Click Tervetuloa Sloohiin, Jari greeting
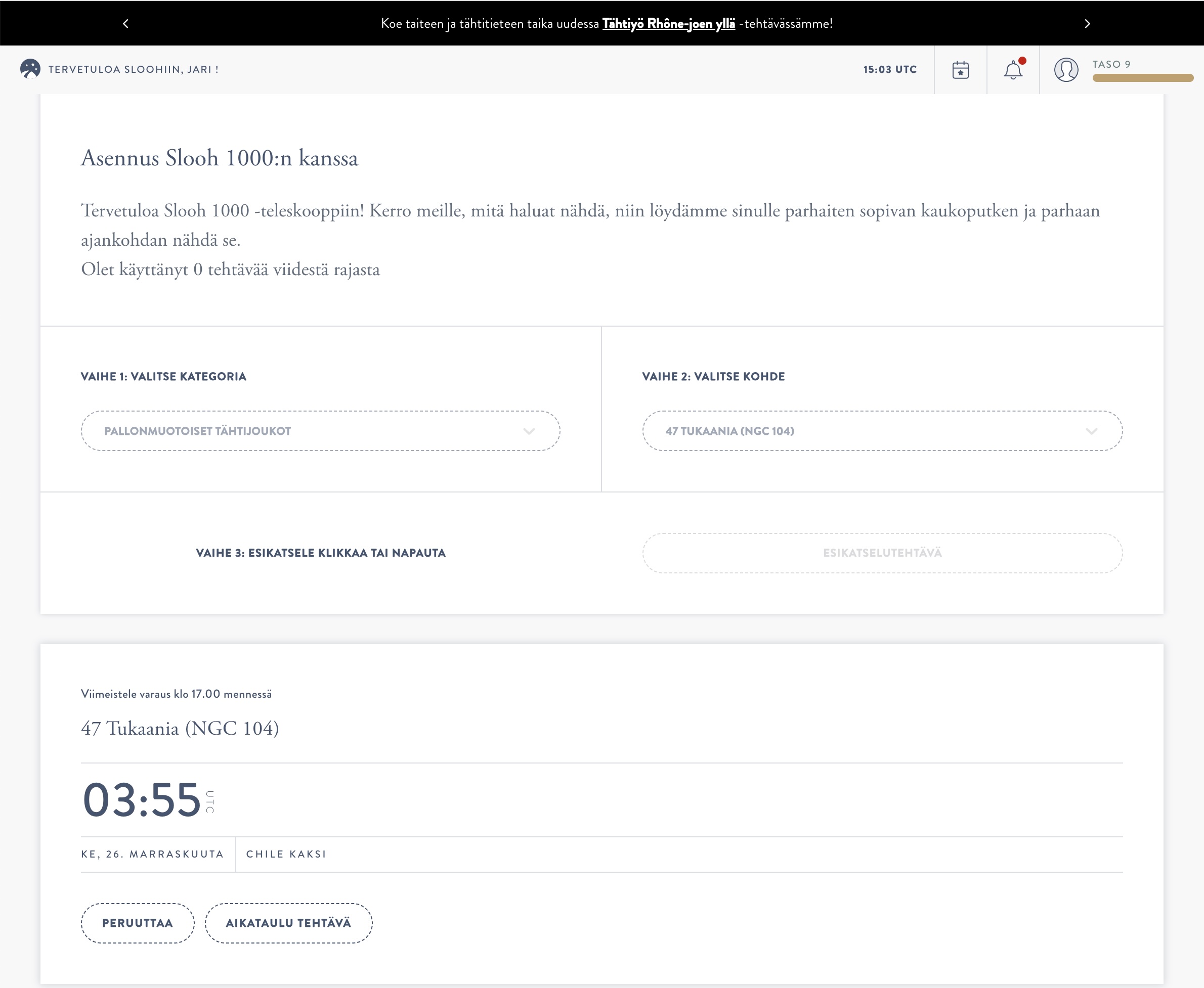This screenshot has height=988, width=1204. [133, 69]
